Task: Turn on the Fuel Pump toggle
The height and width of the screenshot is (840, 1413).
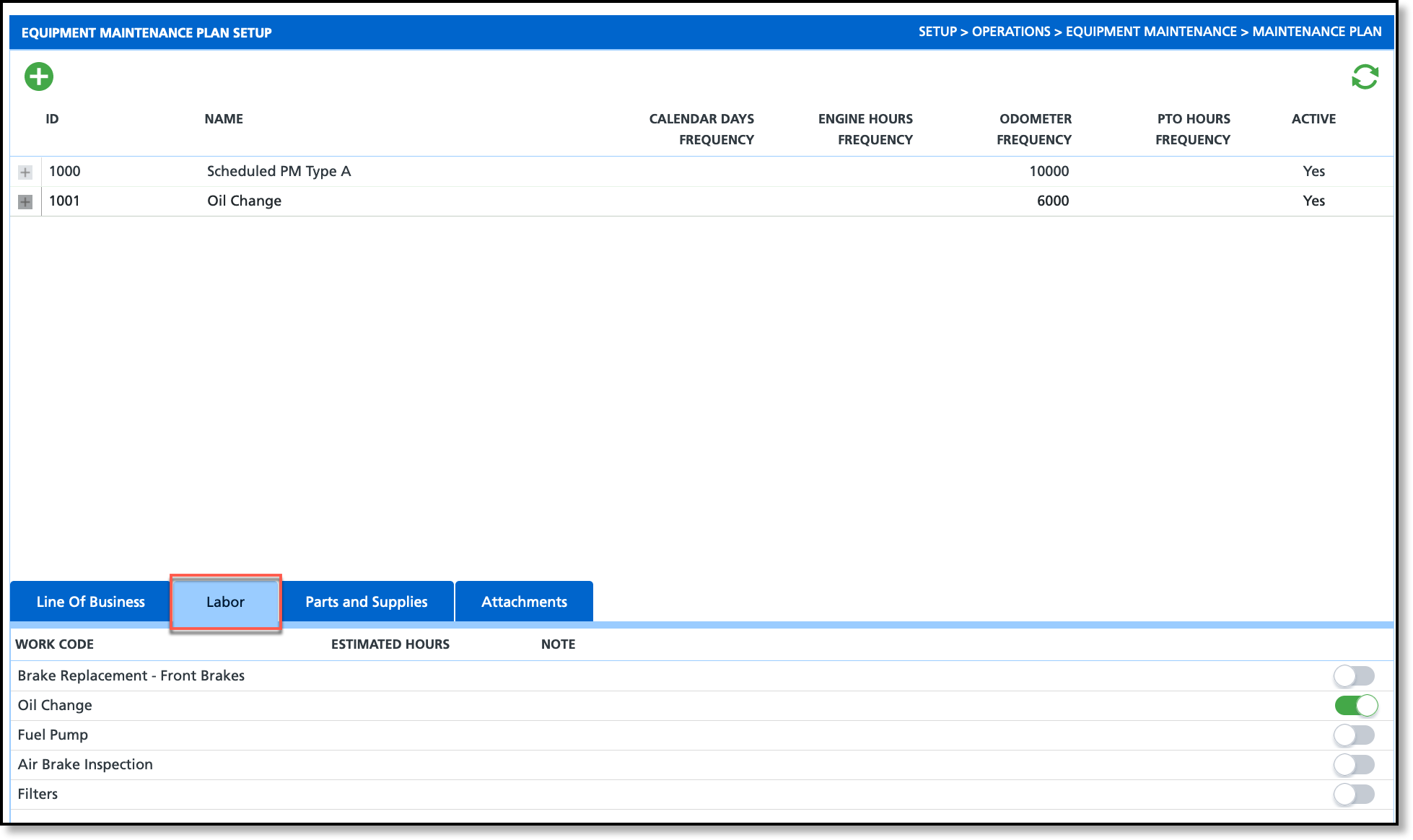Action: 1354,735
